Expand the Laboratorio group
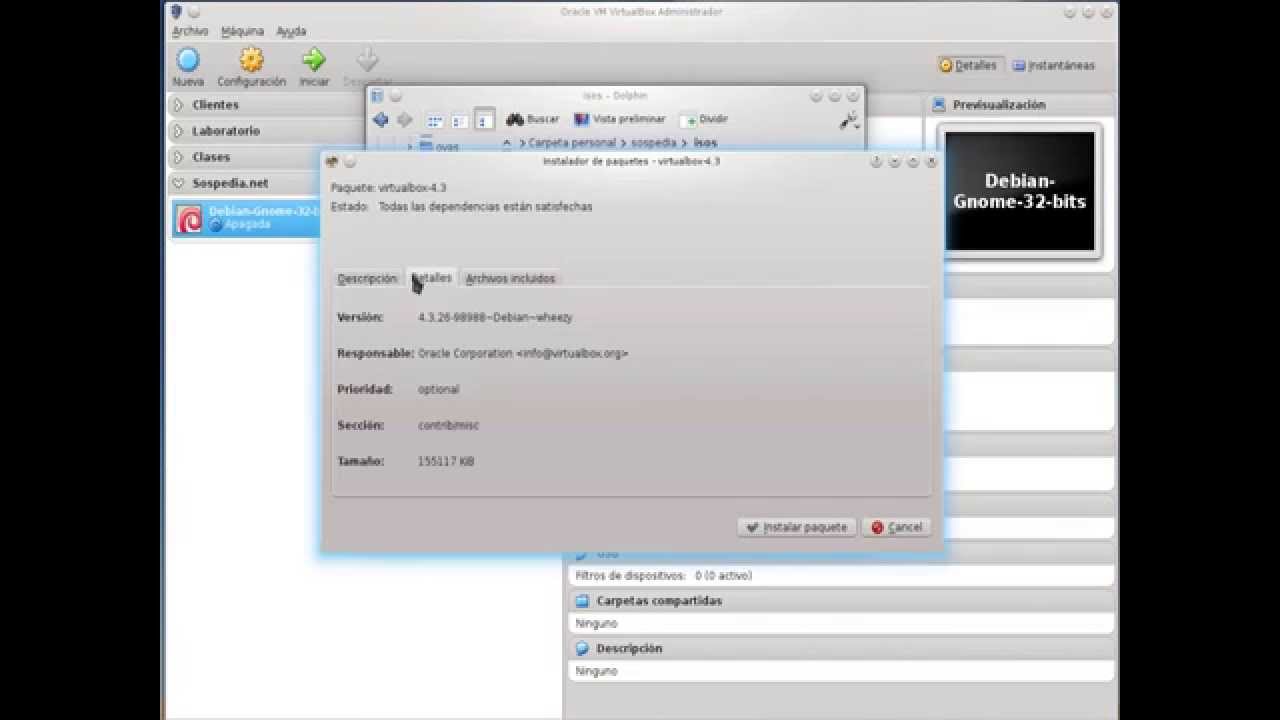 coord(178,131)
